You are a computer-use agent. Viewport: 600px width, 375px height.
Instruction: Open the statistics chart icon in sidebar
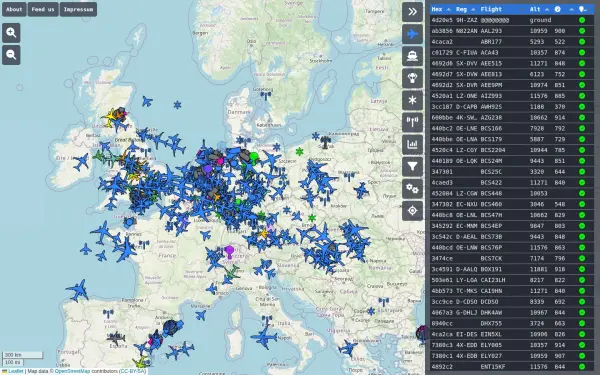(x=412, y=144)
